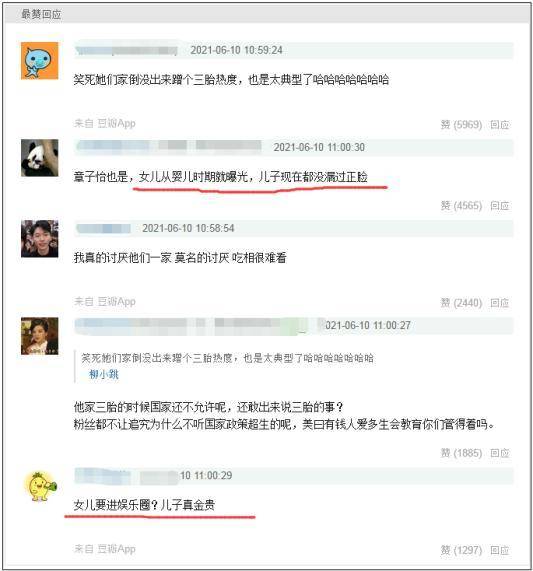Reply to the 三胎 quoted comment via 回应

[x=500, y=453]
